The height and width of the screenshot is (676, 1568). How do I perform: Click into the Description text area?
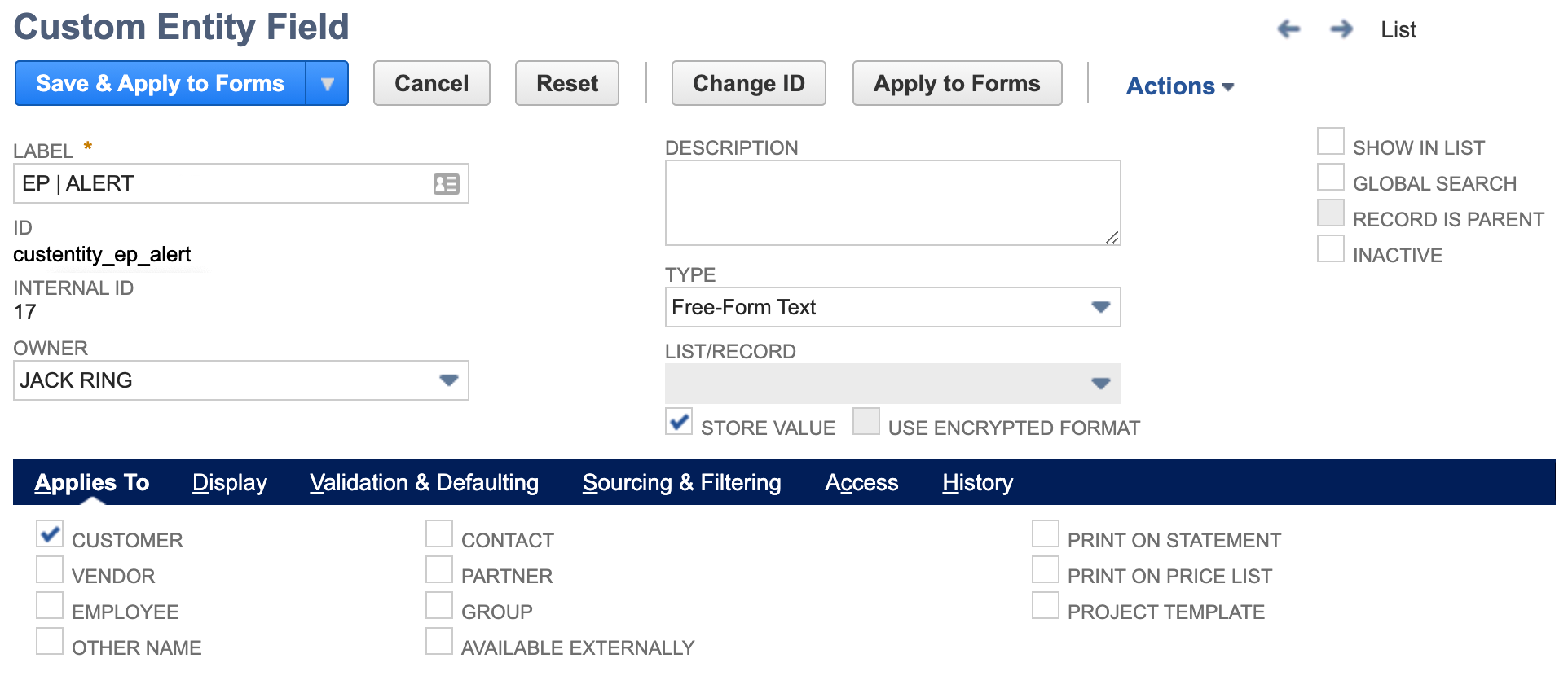pos(892,203)
